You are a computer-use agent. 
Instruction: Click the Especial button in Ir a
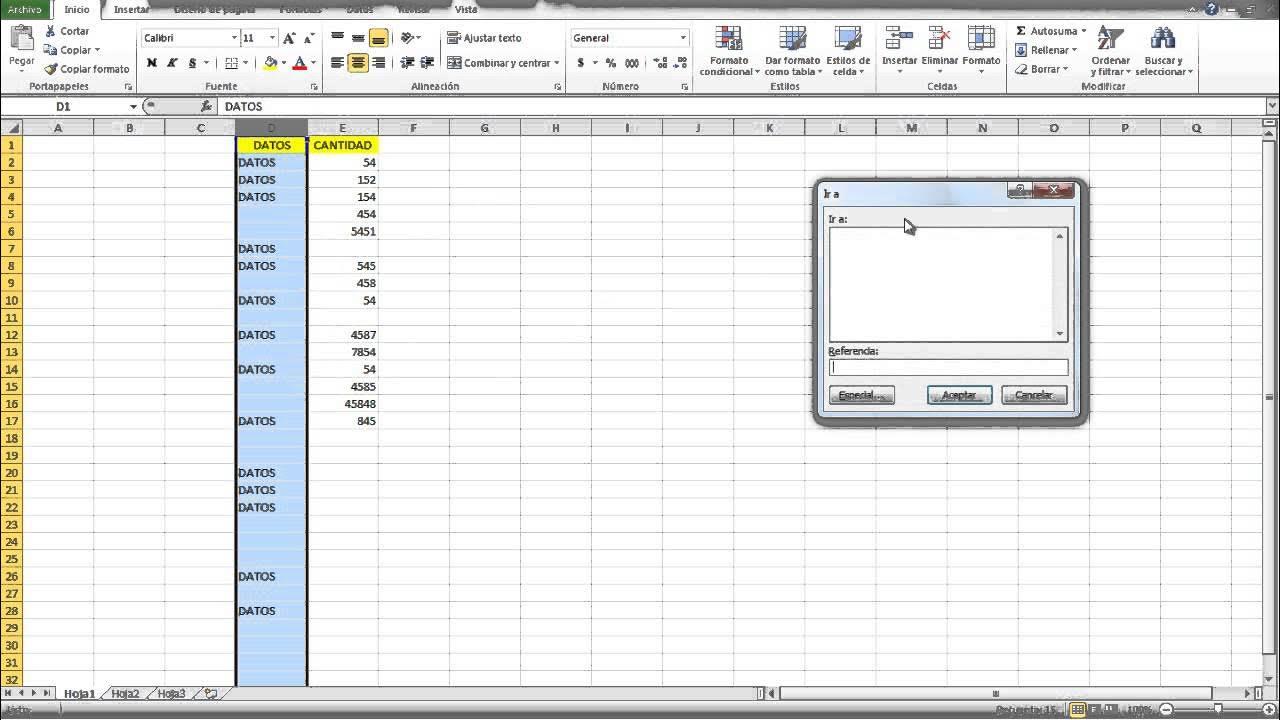click(x=861, y=394)
